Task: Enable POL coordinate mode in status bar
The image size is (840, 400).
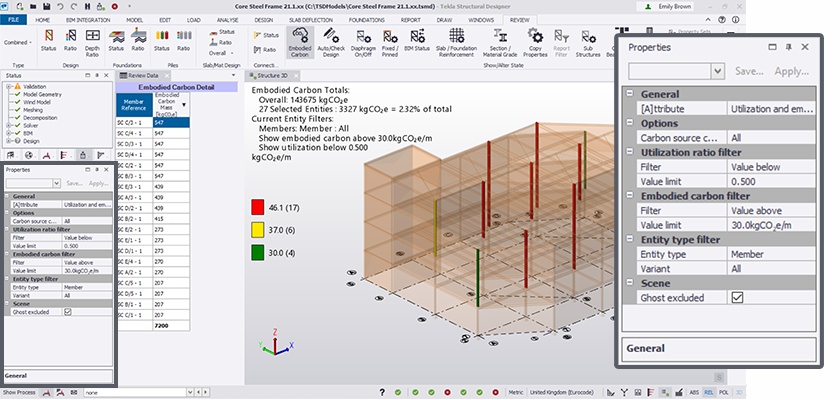Action: point(723,393)
